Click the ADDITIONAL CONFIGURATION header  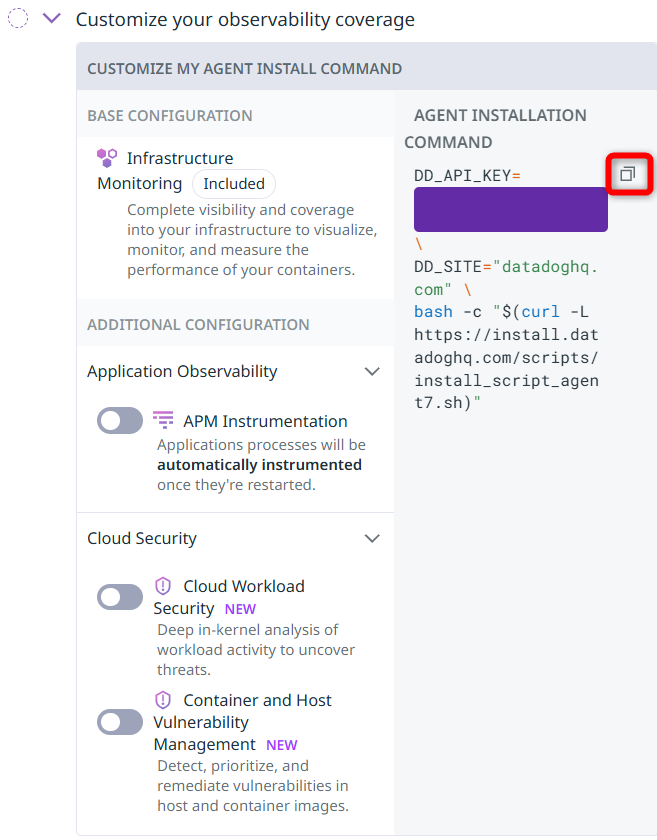(x=198, y=325)
